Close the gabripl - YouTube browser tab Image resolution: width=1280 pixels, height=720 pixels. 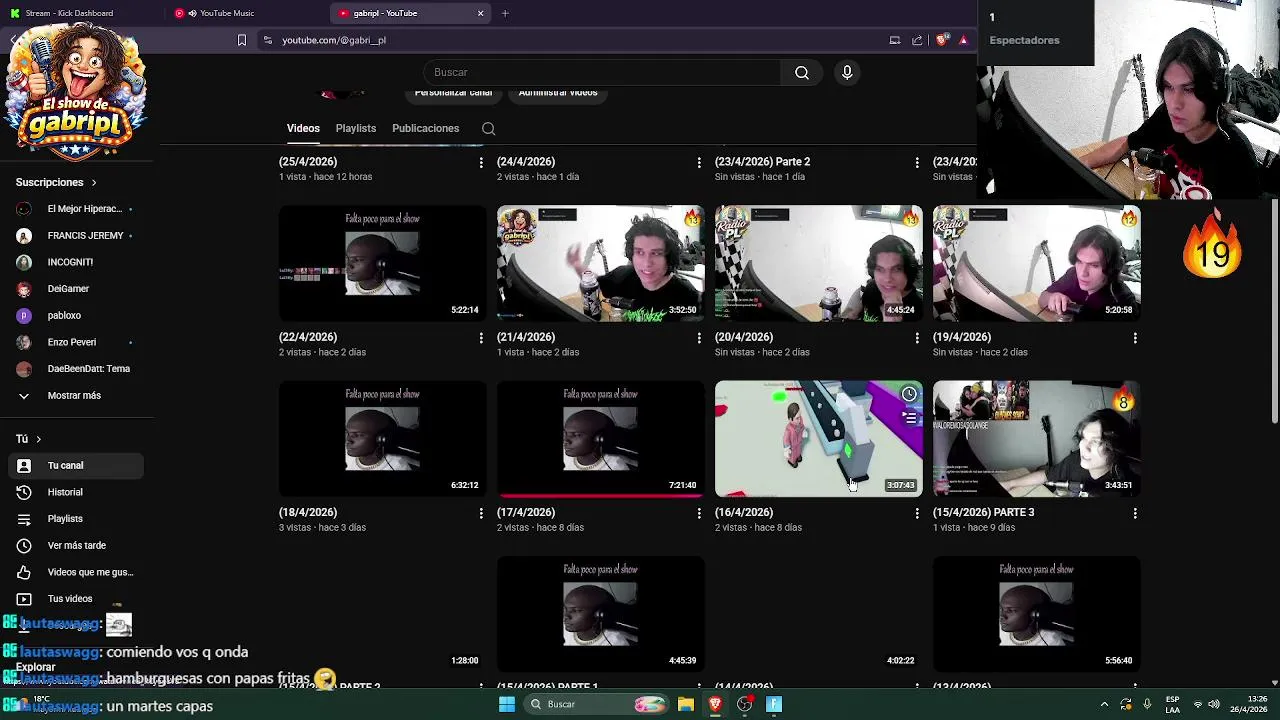(x=480, y=13)
